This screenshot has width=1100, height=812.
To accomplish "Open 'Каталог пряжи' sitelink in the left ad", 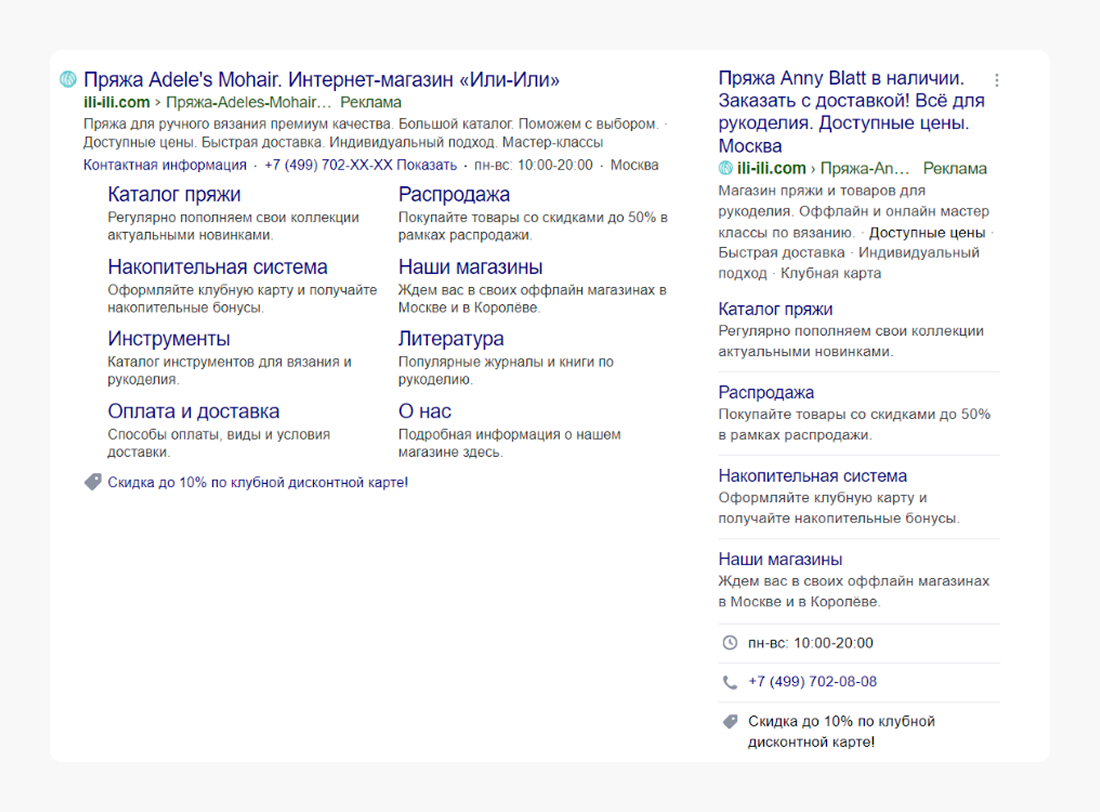I will coord(174,194).
